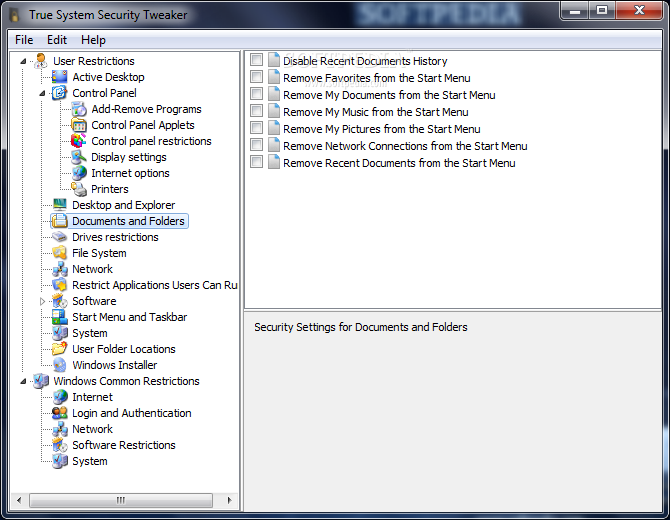
Task: Collapse the Windows Common Restrictions node
Action: point(23,382)
